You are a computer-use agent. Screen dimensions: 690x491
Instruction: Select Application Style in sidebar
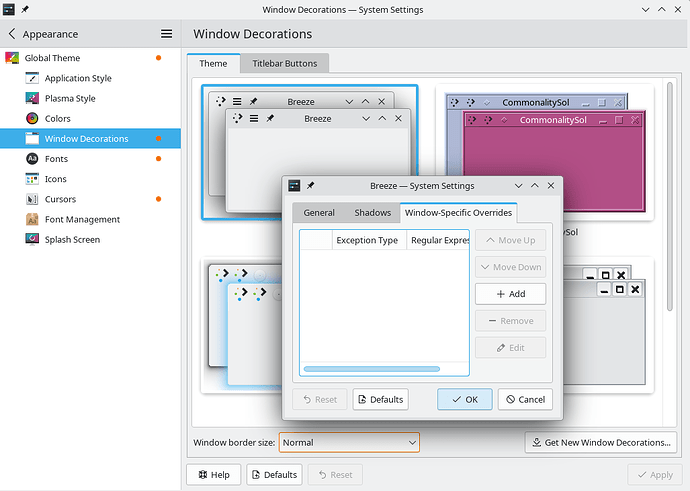click(x=90, y=78)
